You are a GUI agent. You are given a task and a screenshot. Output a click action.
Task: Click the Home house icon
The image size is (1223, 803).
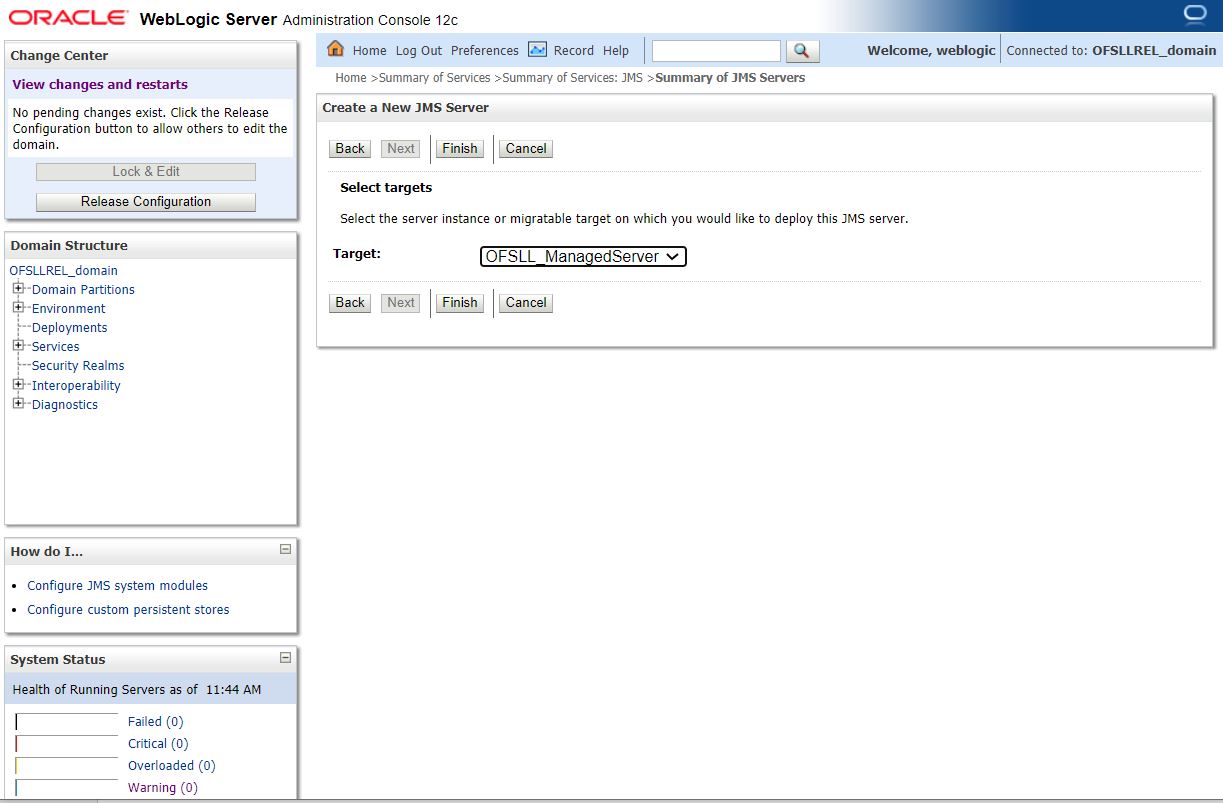pyautogui.click(x=336, y=49)
